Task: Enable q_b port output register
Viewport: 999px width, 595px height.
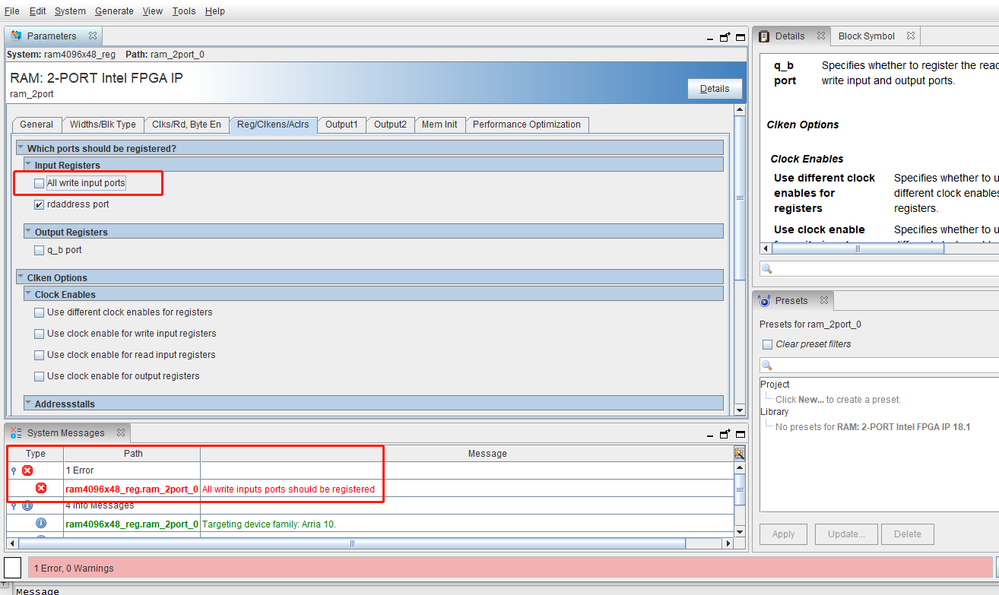Action: [39, 250]
